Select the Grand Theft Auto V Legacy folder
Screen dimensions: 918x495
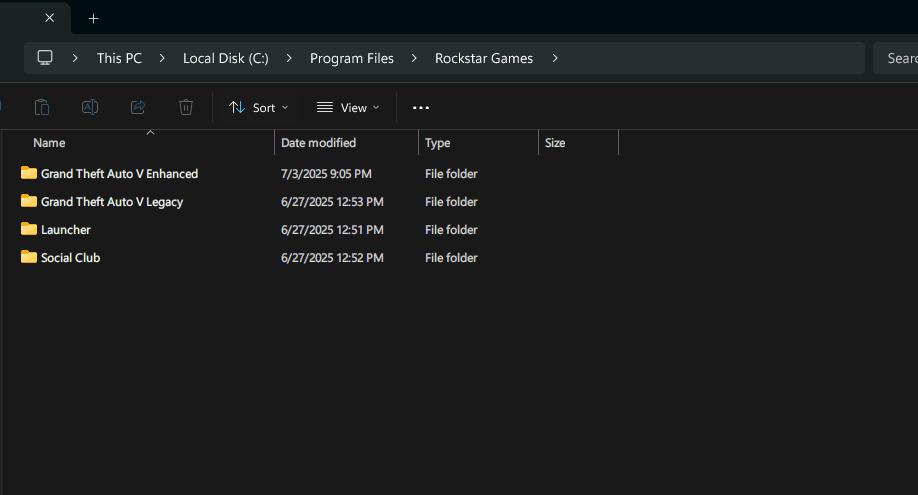point(111,202)
